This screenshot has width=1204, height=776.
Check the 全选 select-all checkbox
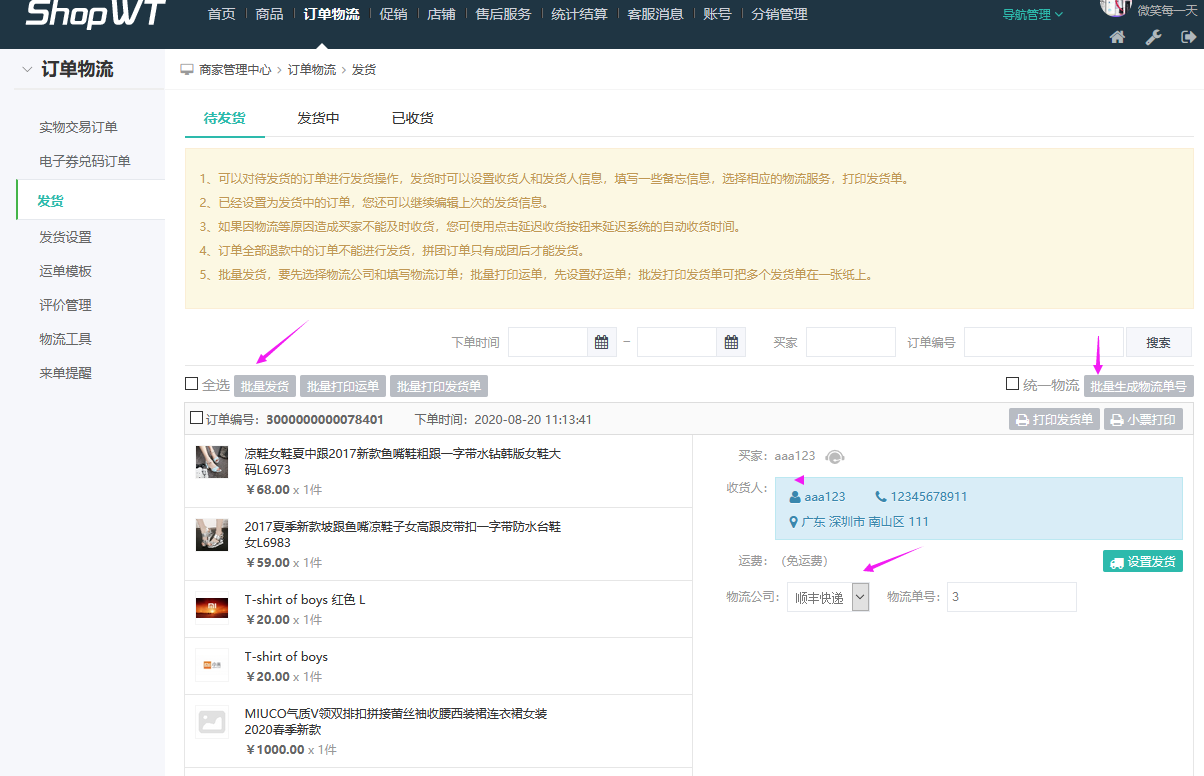(x=192, y=384)
